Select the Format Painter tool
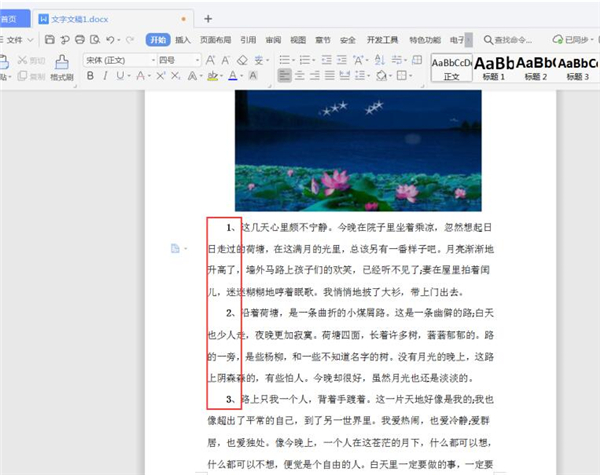The image size is (600, 475). click(61, 68)
